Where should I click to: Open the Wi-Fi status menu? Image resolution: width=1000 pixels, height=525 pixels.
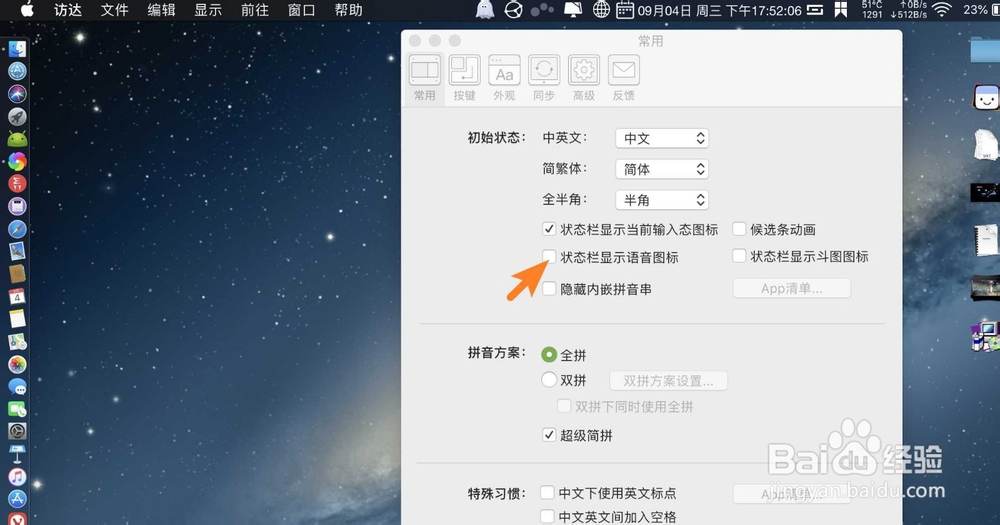942,10
